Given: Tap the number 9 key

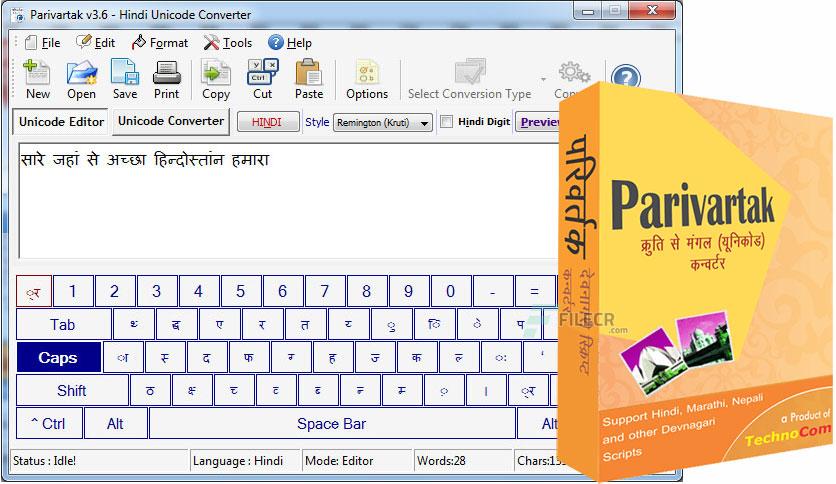Looking at the screenshot, I should point(408,291).
